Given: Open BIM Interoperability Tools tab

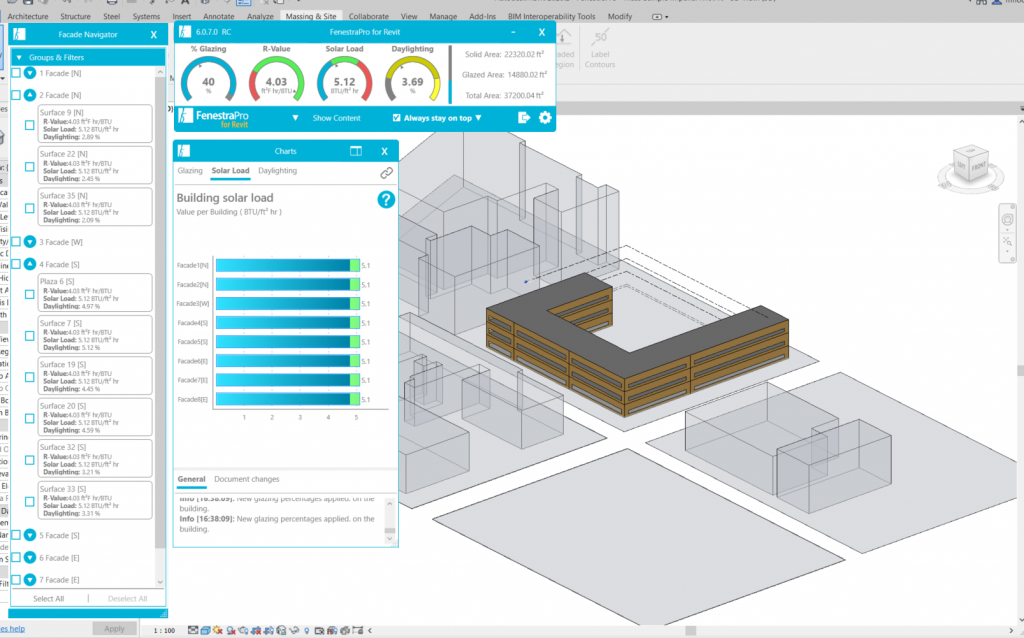Looking at the screenshot, I should [x=551, y=16].
